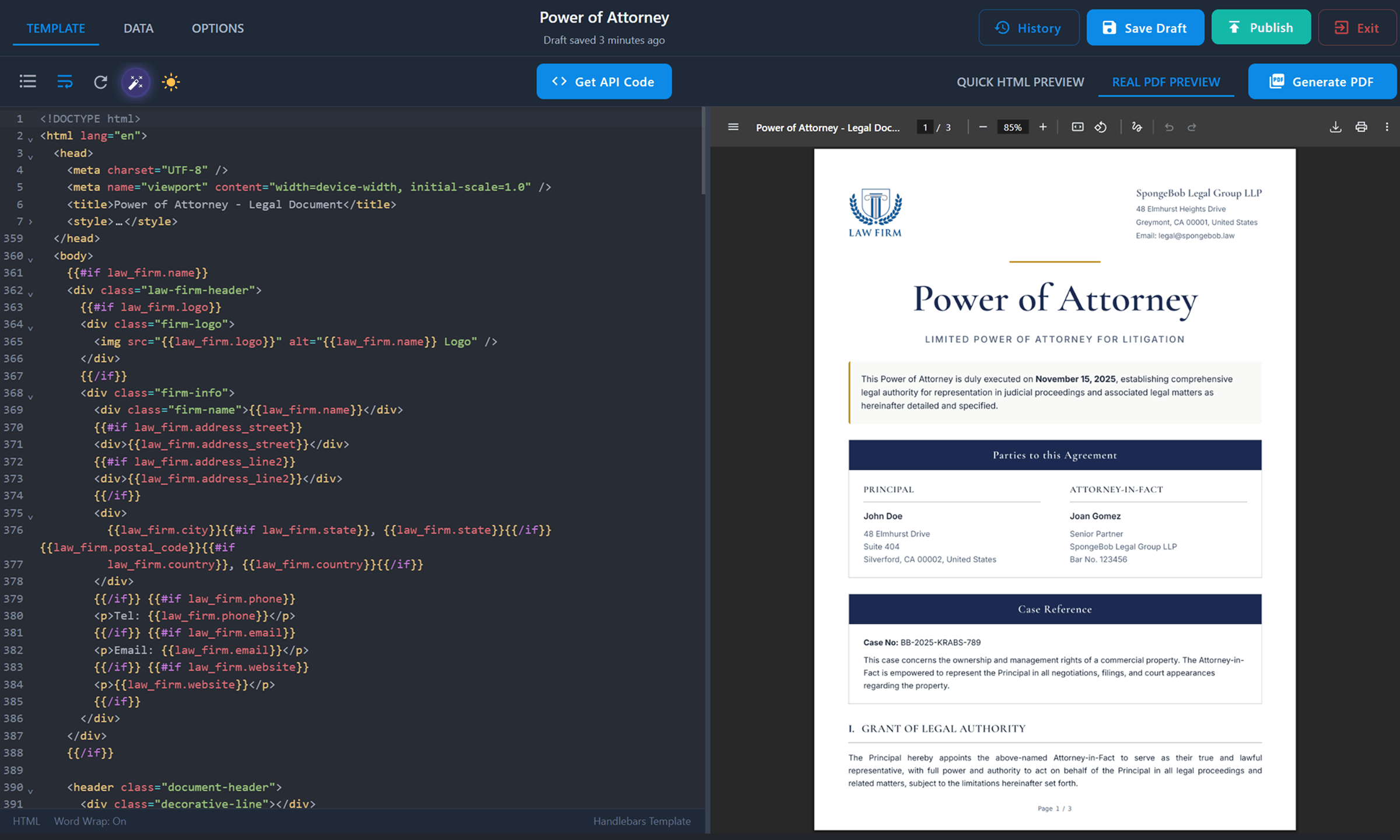Expand the collapsed style block on line 7
This screenshot has height=840, width=1400.
point(30,222)
